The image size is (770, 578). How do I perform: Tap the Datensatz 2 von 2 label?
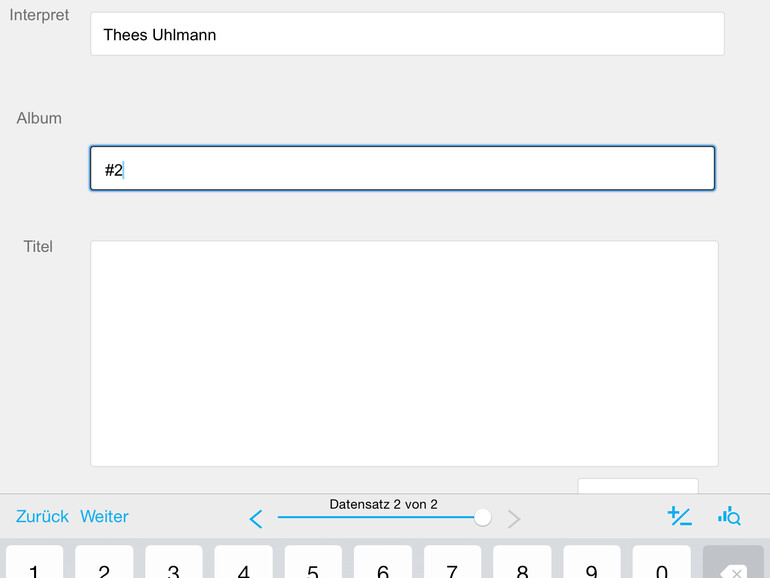click(x=383, y=504)
